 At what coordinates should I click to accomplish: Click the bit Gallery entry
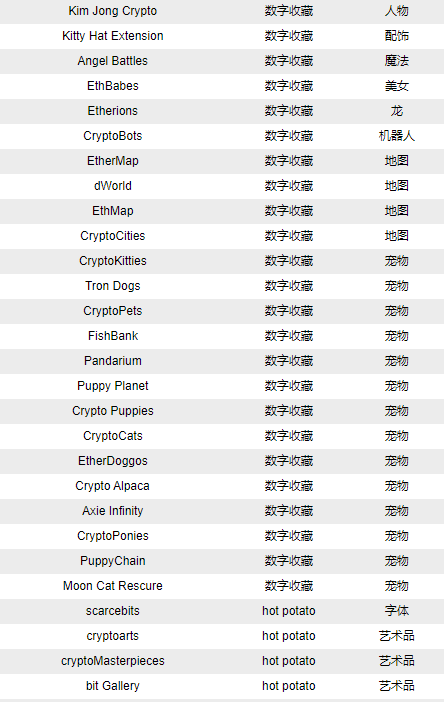[112, 686]
